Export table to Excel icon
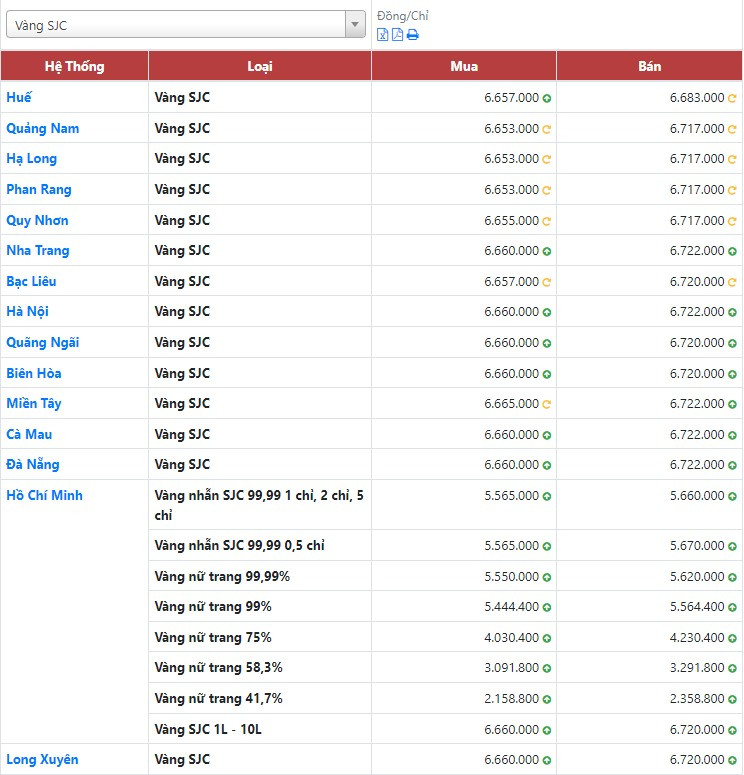The width and height of the screenshot is (744, 775). point(382,35)
